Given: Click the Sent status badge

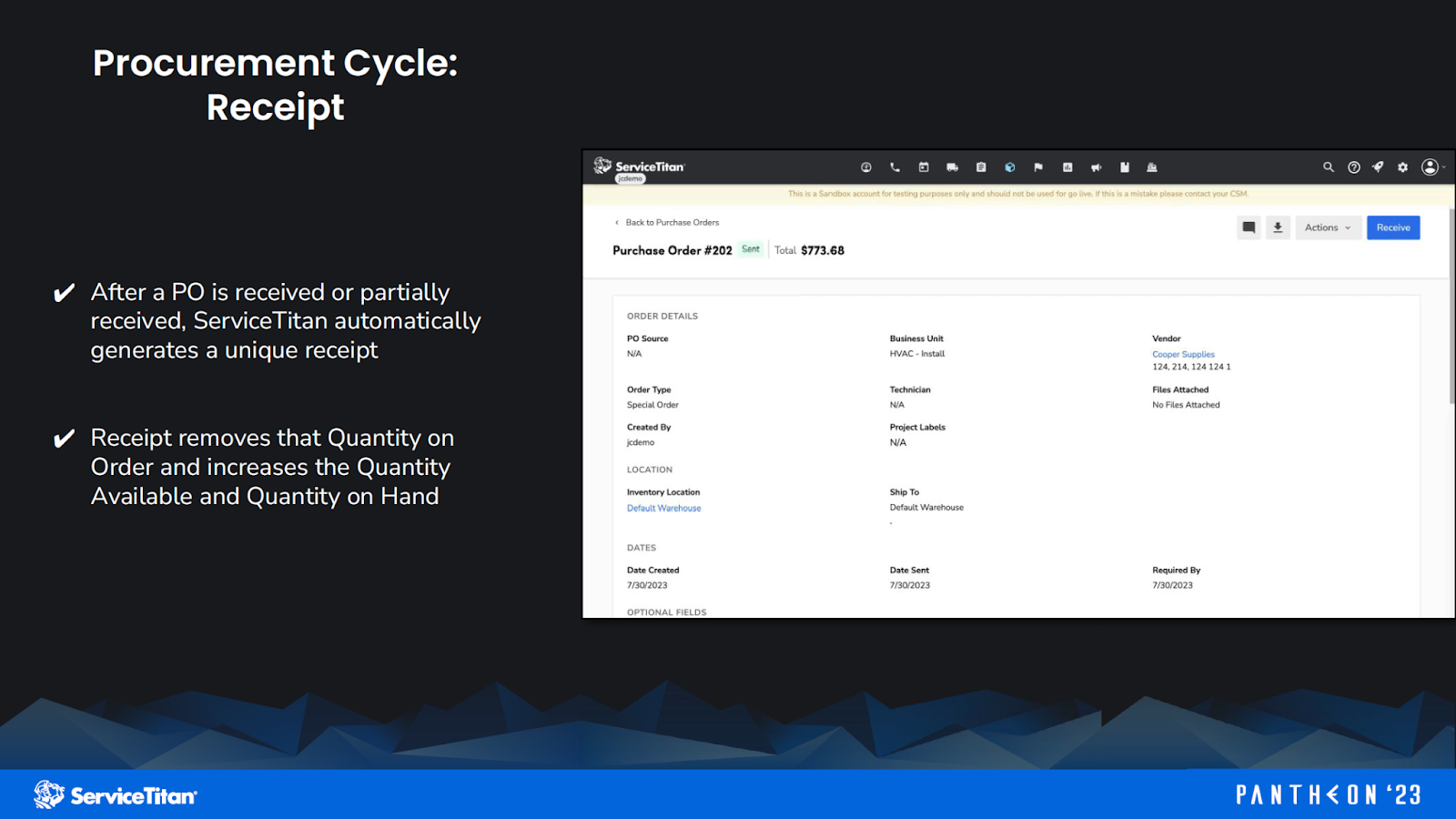Looking at the screenshot, I should (751, 249).
